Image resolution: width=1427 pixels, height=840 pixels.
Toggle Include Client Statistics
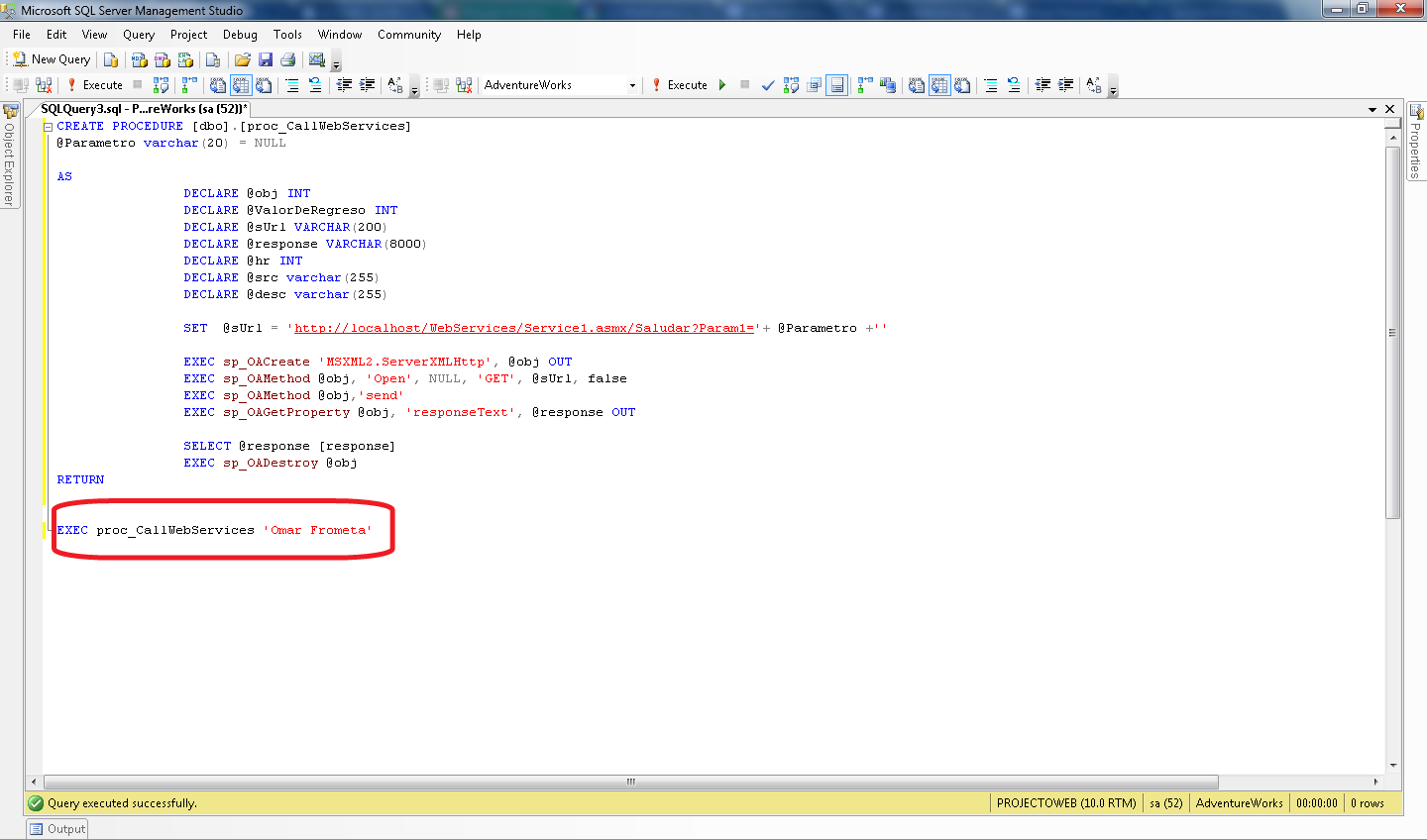pos(887,85)
